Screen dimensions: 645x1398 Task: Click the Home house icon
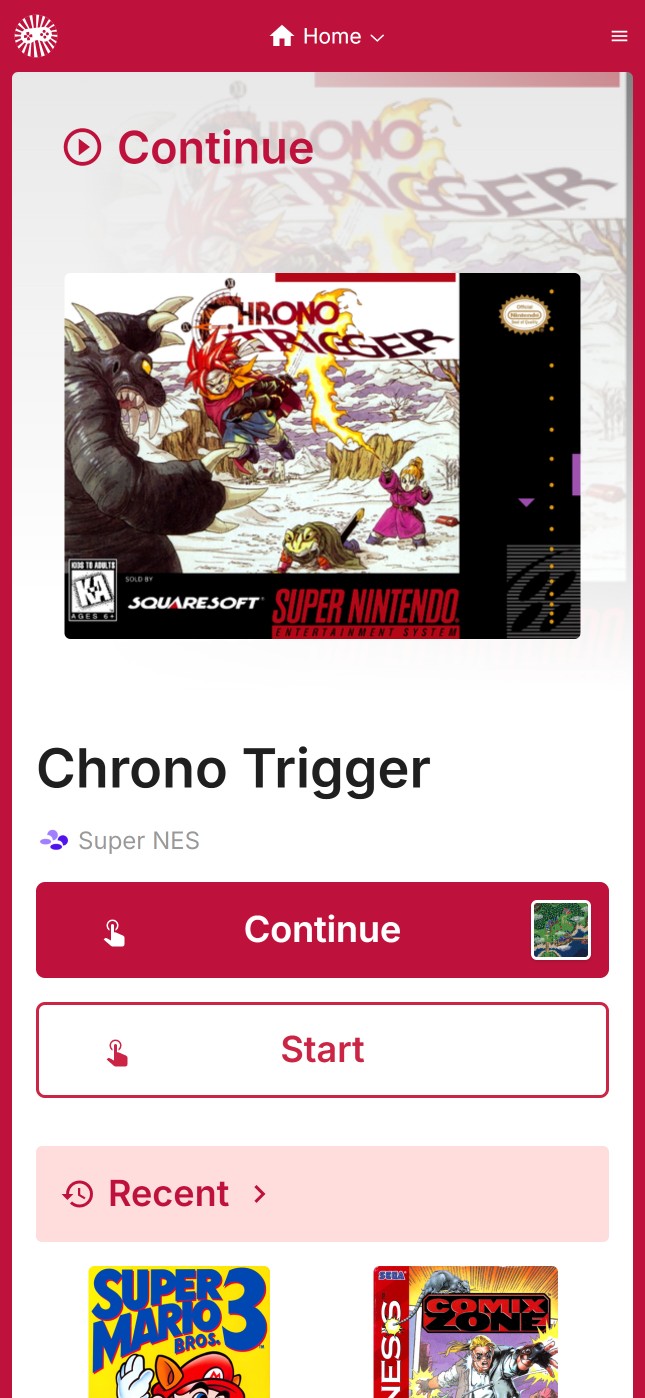282,36
